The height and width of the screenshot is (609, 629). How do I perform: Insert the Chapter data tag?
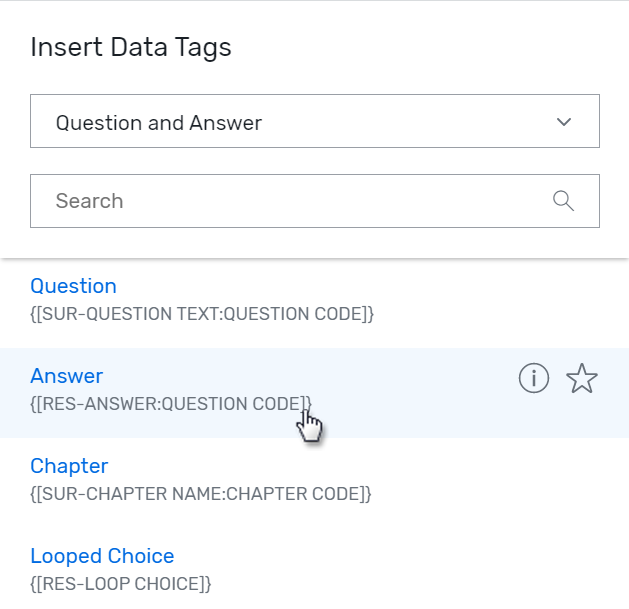pyautogui.click(x=69, y=466)
